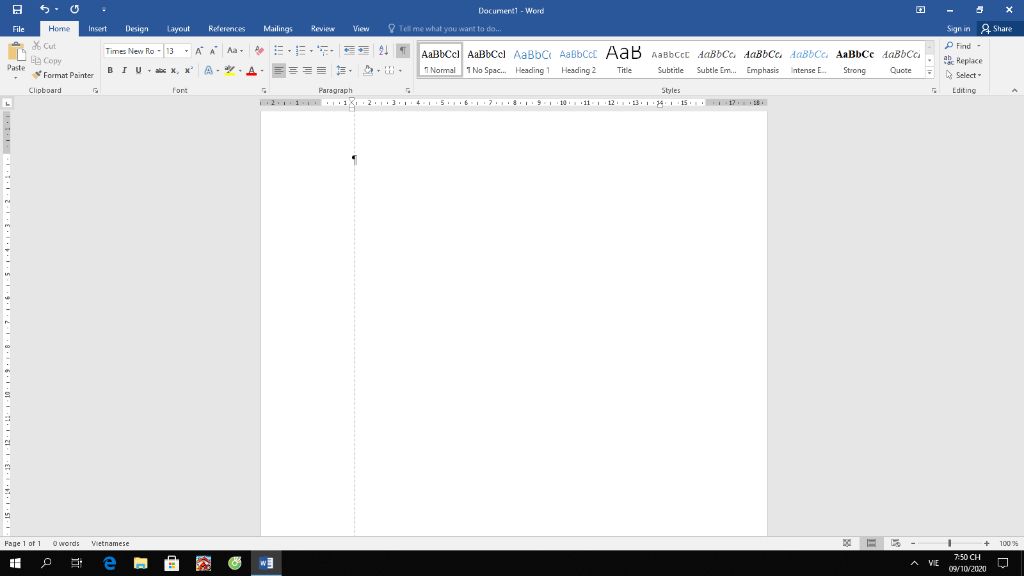The image size is (1024, 576).
Task: Clear all formatting with eraser icon
Action: click(x=259, y=51)
